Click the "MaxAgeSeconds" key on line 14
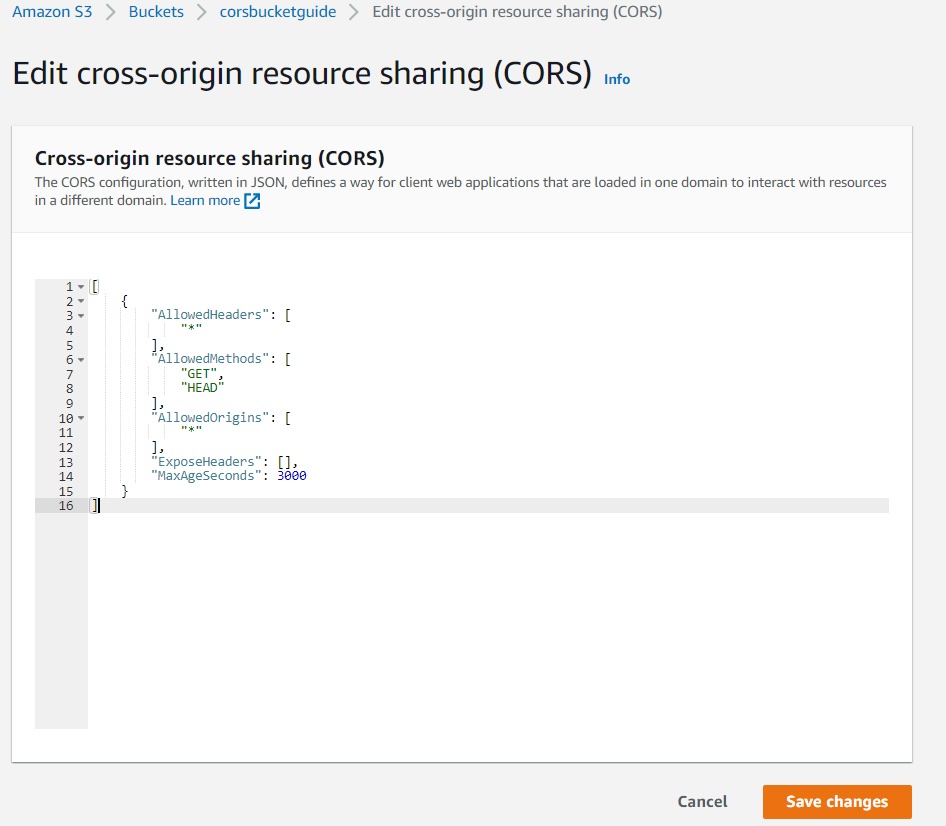The width and height of the screenshot is (946, 826). coord(206,476)
